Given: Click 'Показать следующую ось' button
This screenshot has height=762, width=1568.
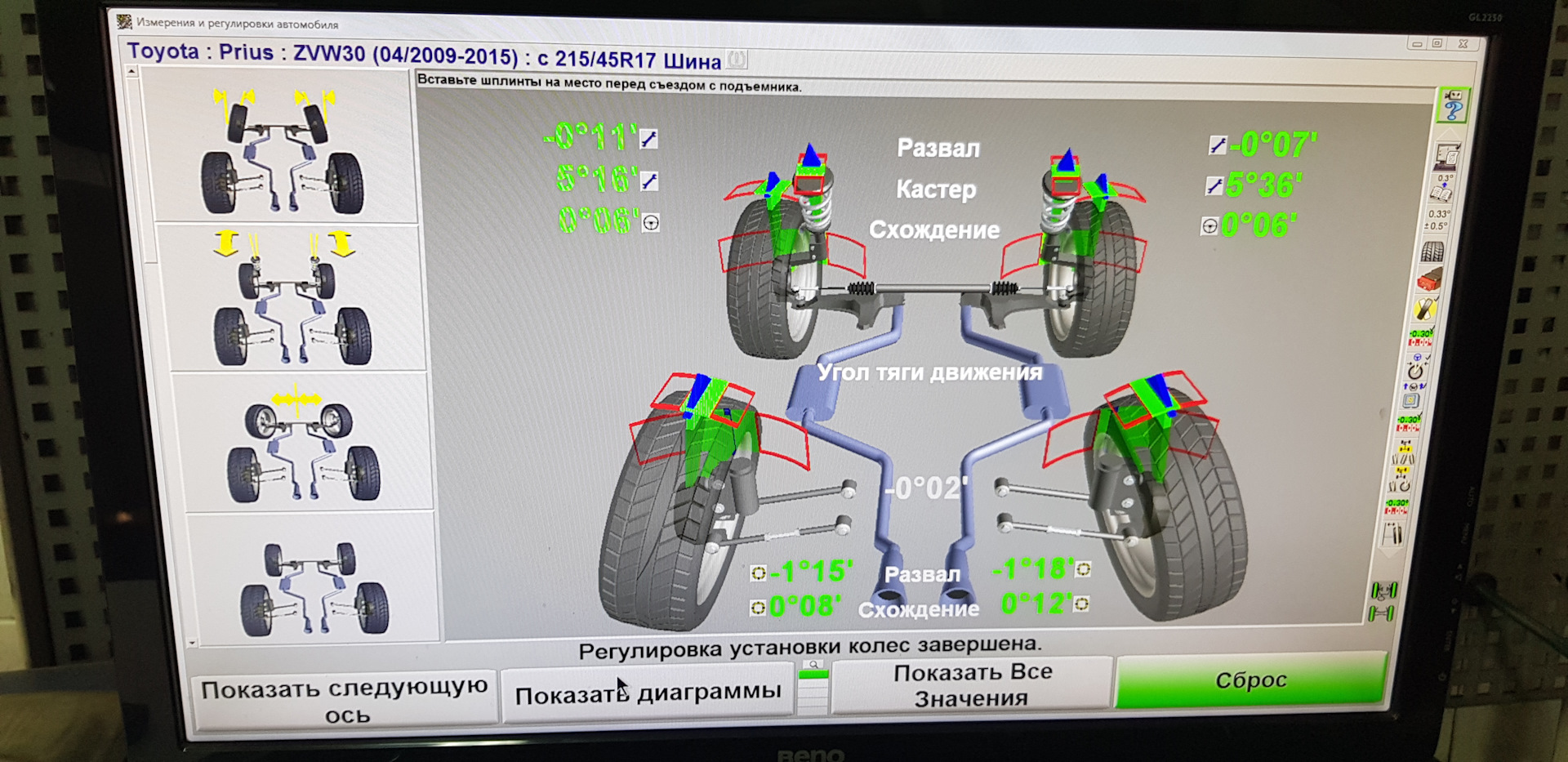Looking at the screenshot, I should tap(345, 701).
